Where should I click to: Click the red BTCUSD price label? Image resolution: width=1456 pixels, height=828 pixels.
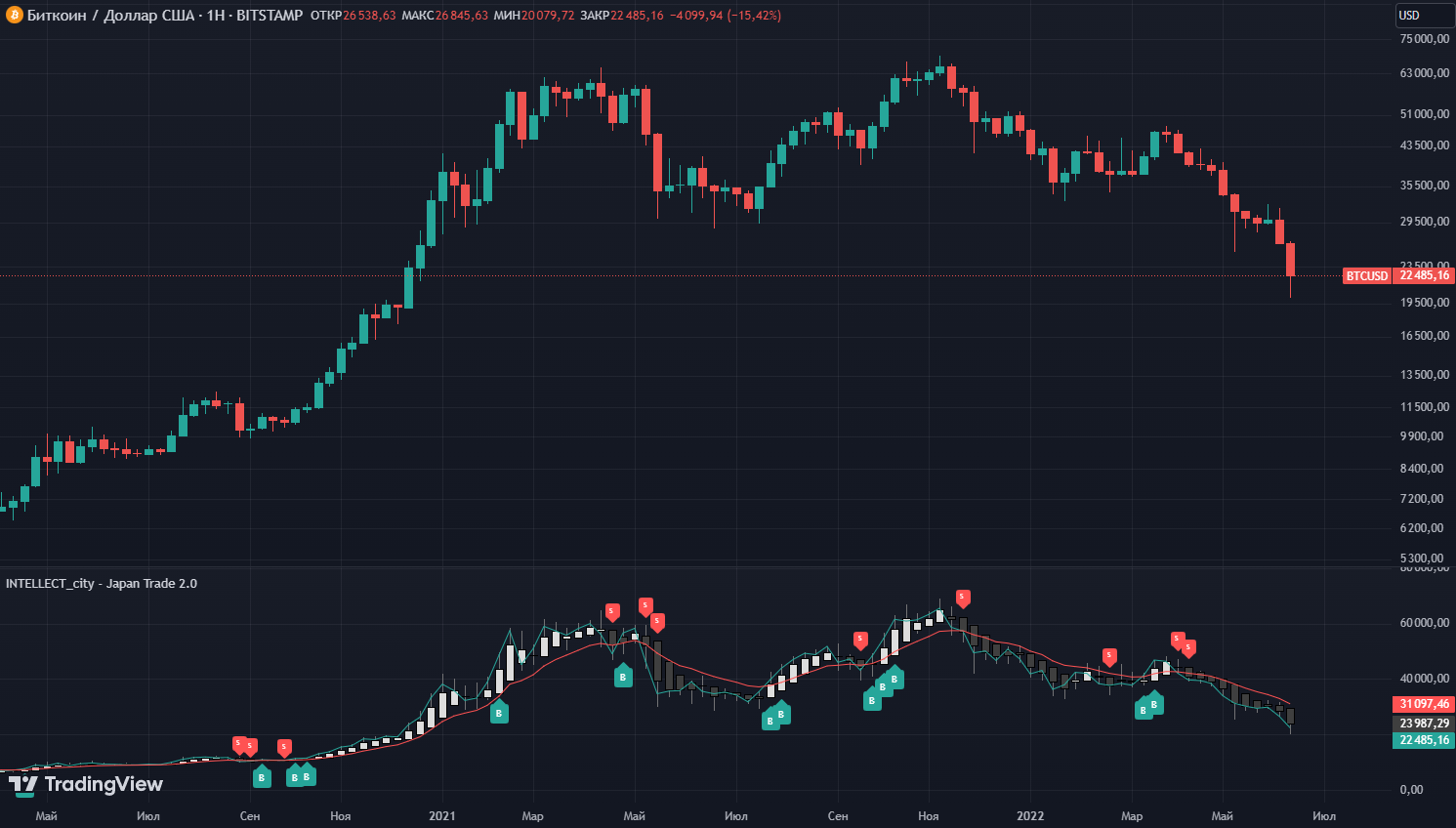coord(1366,276)
